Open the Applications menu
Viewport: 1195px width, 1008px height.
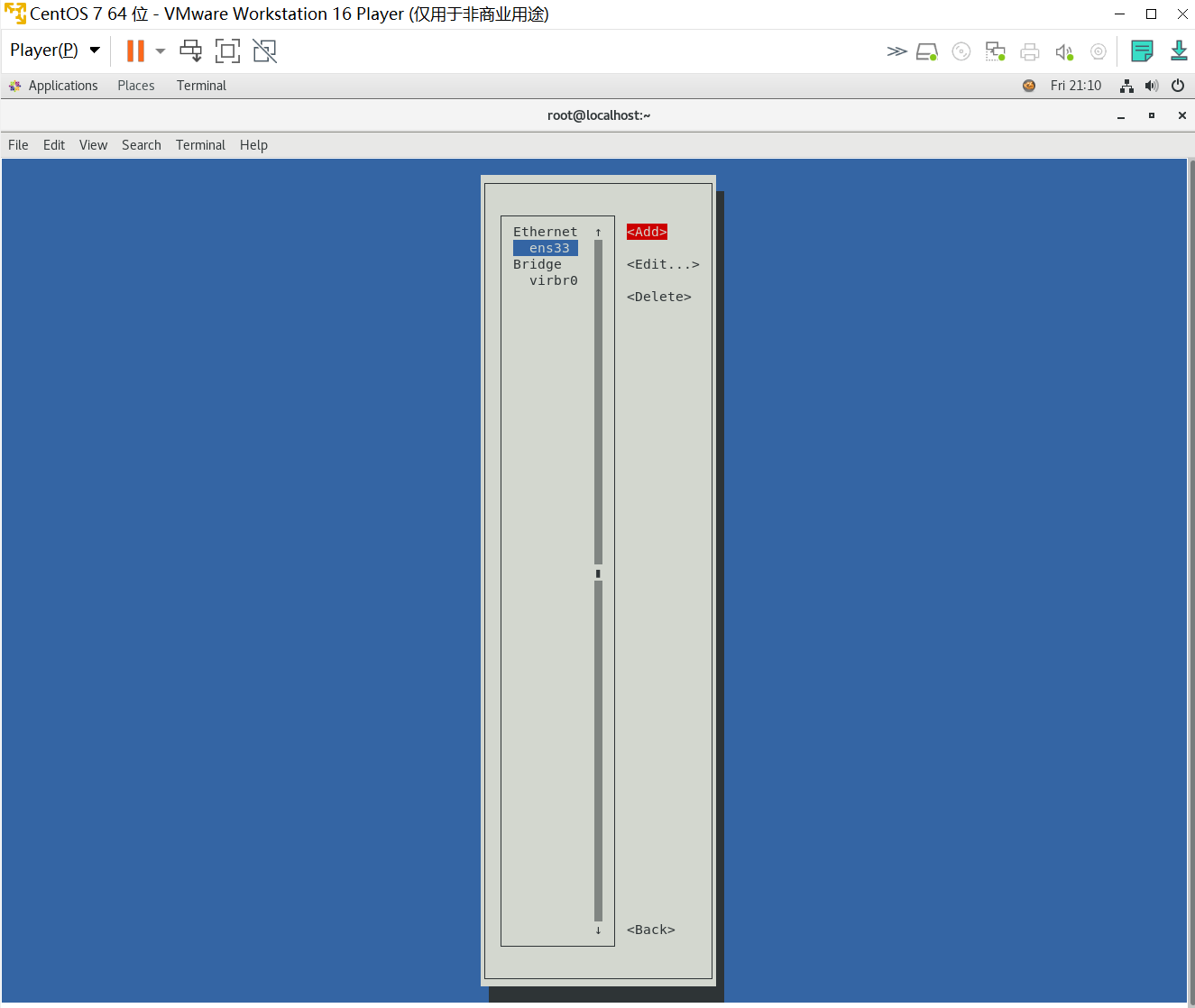coord(62,86)
